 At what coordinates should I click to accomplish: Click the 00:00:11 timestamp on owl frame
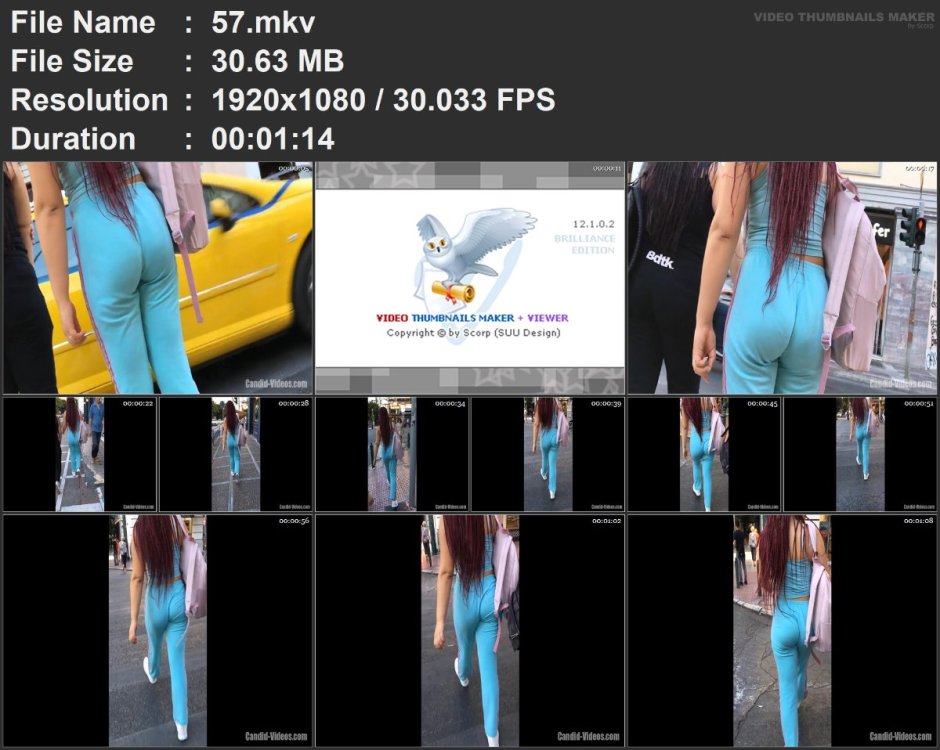coord(607,168)
